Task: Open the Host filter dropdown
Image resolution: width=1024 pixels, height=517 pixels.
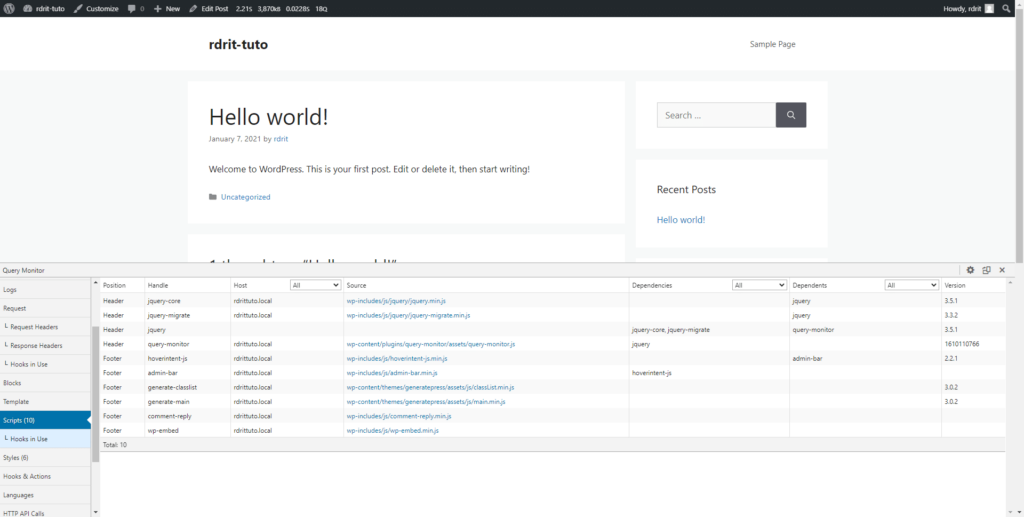Action: pyautogui.click(x=315, y=285)
